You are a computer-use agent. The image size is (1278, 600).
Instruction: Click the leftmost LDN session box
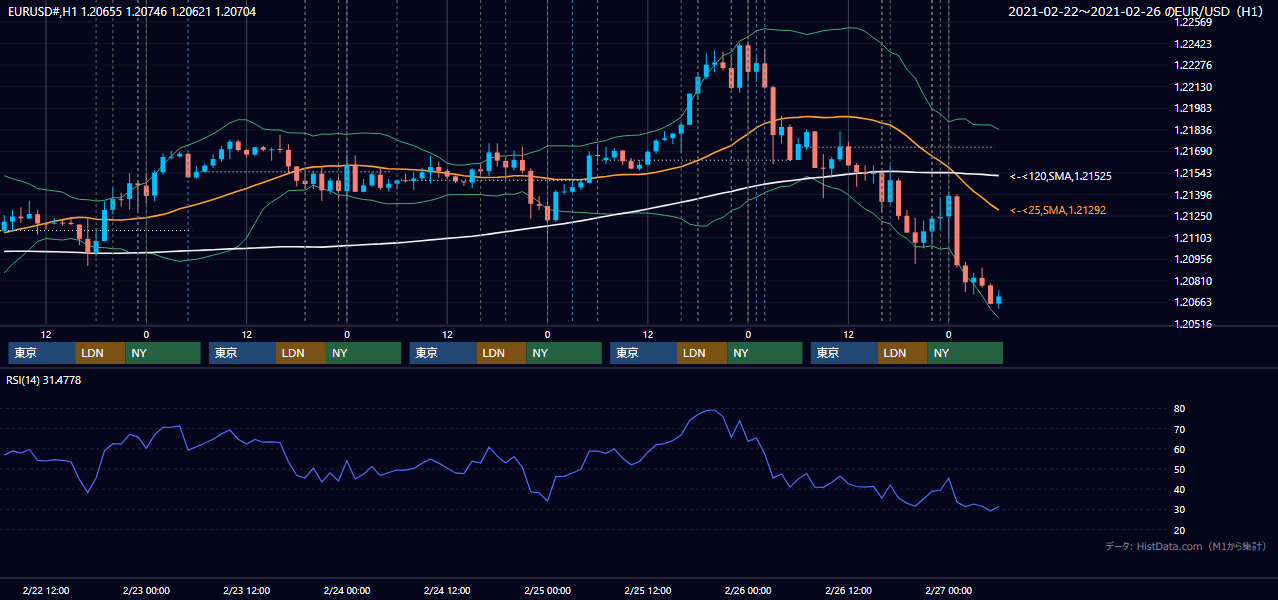pos(100,353)
